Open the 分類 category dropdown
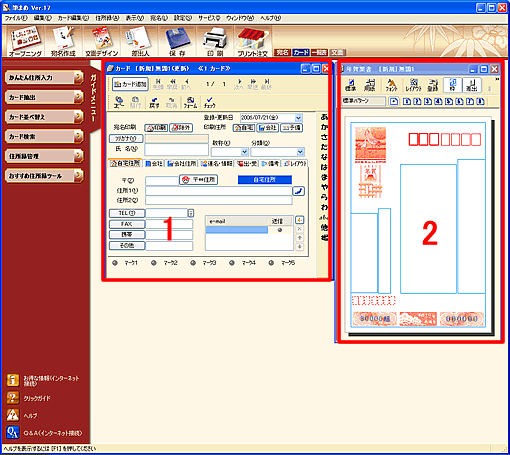This screenshot has height=455, width=510. (300, 152)
